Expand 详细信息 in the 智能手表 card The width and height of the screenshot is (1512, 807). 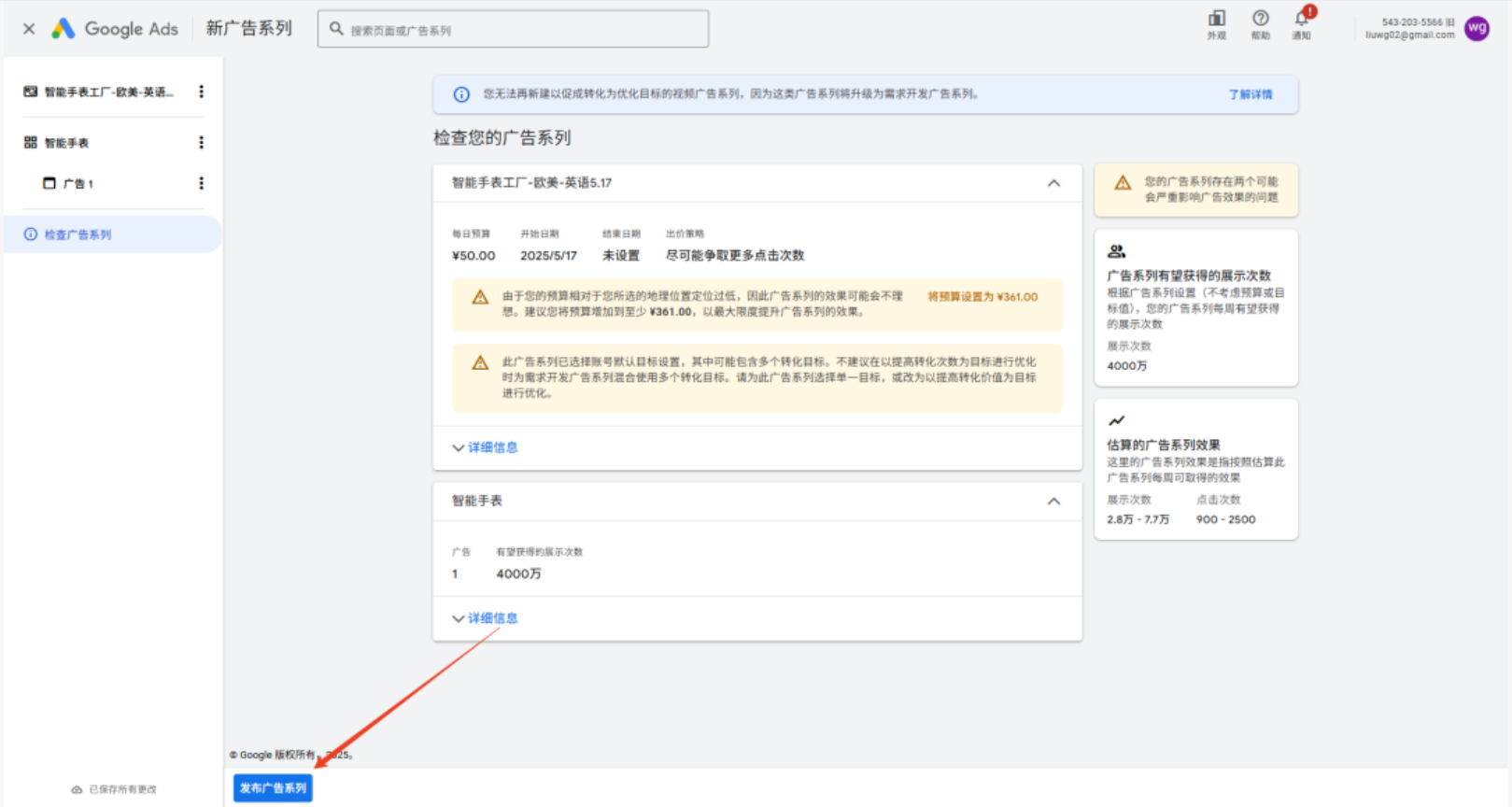click(485, 618)
